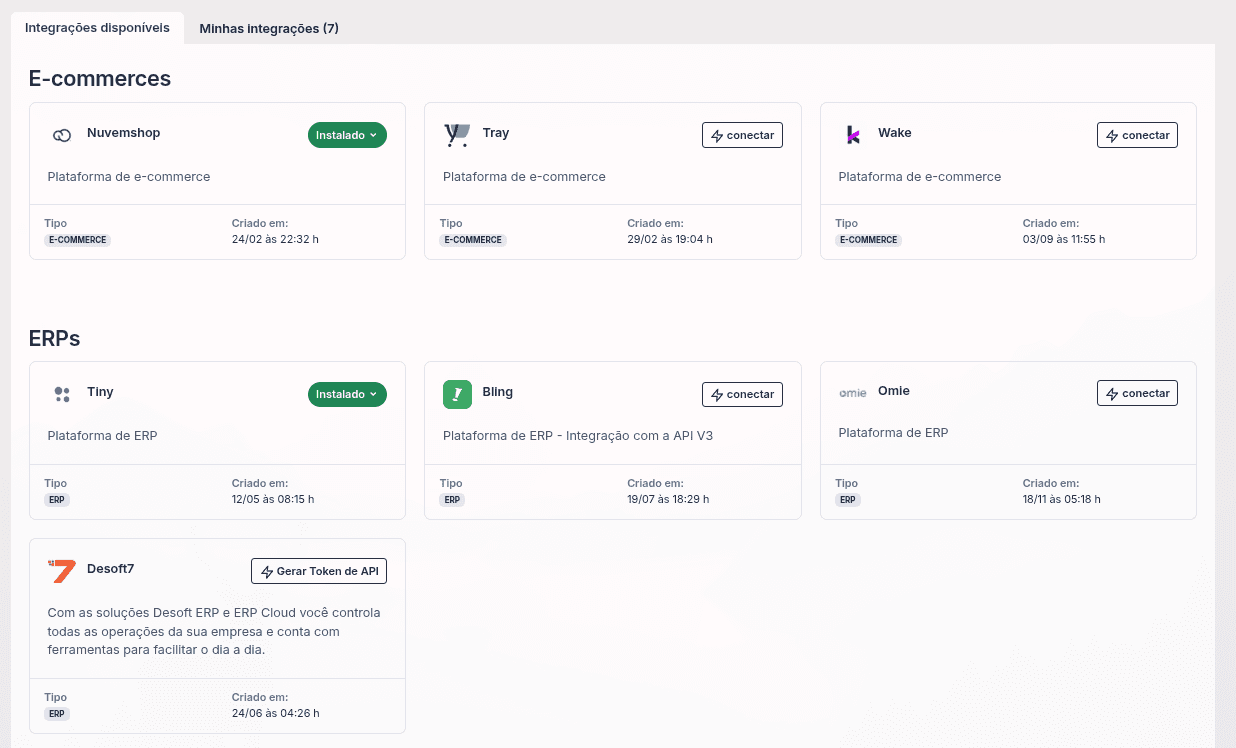
Task: Click the date 24/02 às 22:32 h
Action: coord(275,240)
